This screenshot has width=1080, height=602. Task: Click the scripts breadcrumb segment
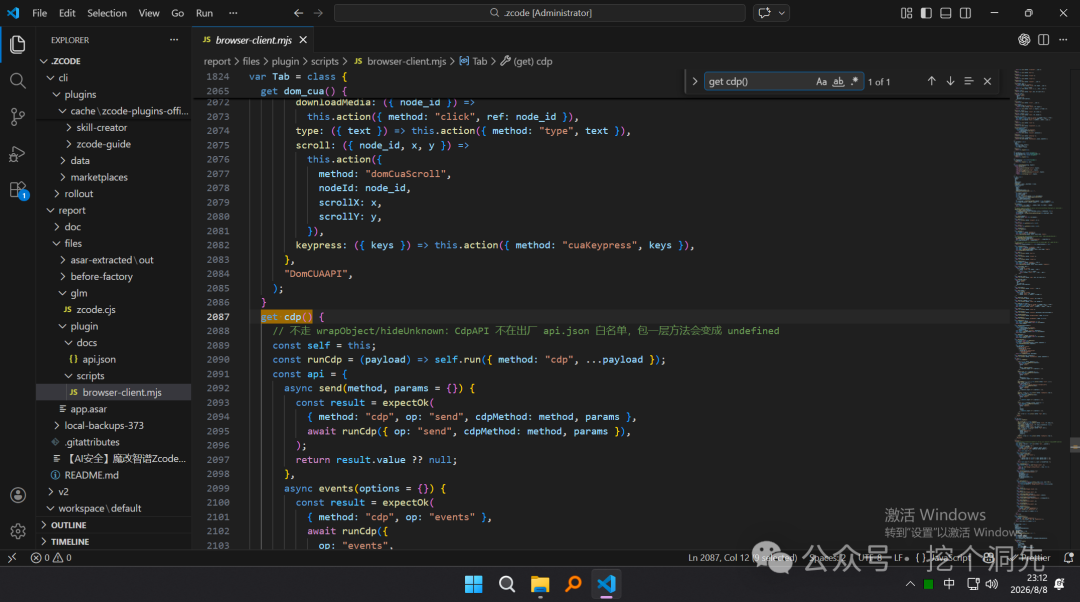(x=324, y=61)
